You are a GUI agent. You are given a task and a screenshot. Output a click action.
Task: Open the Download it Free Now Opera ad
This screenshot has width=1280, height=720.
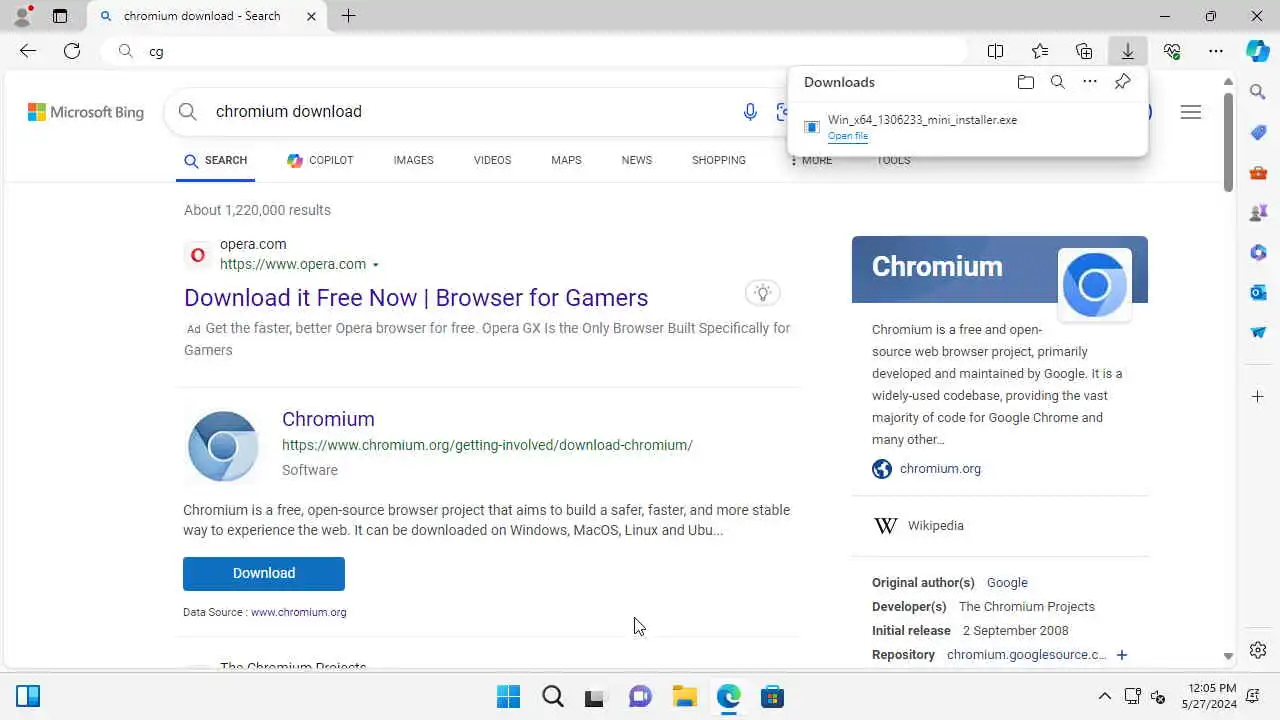click(416, 298)
